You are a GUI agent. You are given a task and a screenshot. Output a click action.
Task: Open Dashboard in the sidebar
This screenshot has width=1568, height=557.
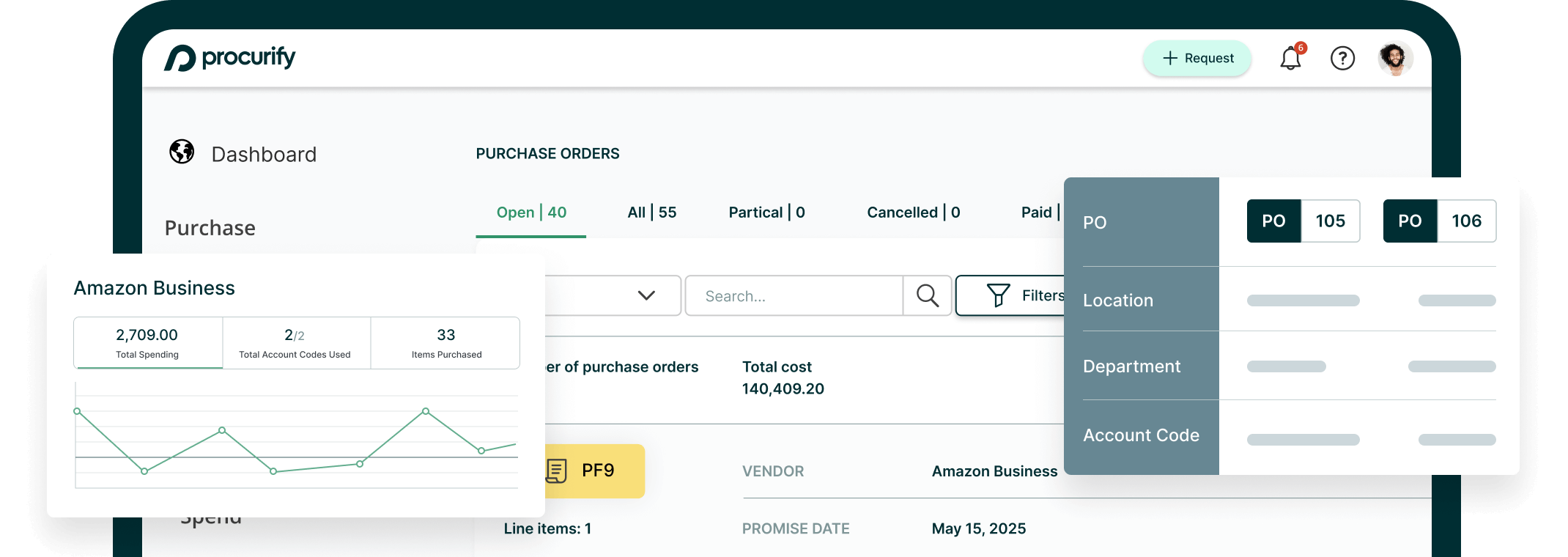click(264, 154)
